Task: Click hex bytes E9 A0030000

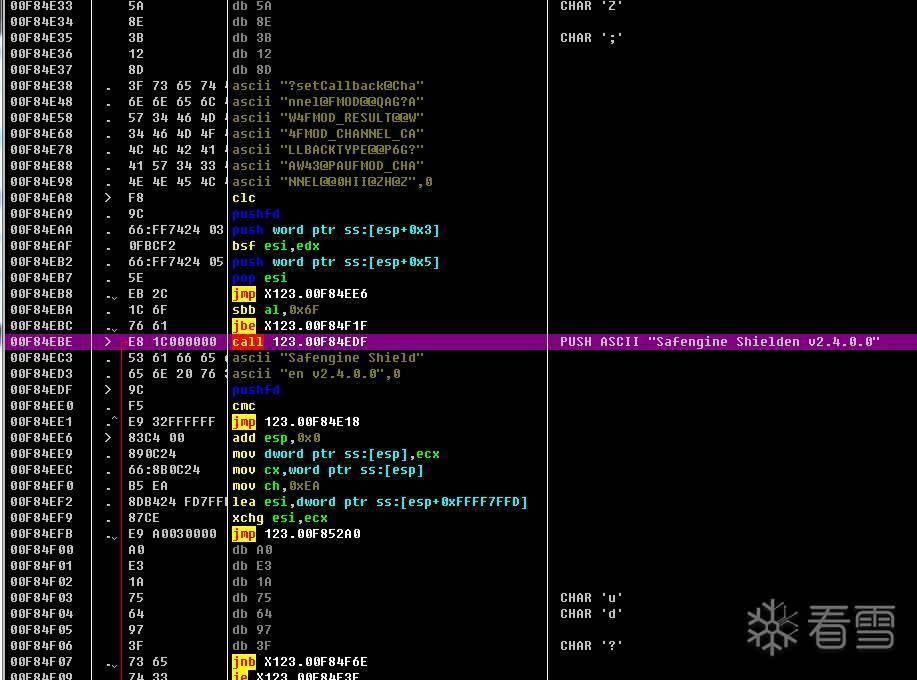Action: click(x=172, y=534)
